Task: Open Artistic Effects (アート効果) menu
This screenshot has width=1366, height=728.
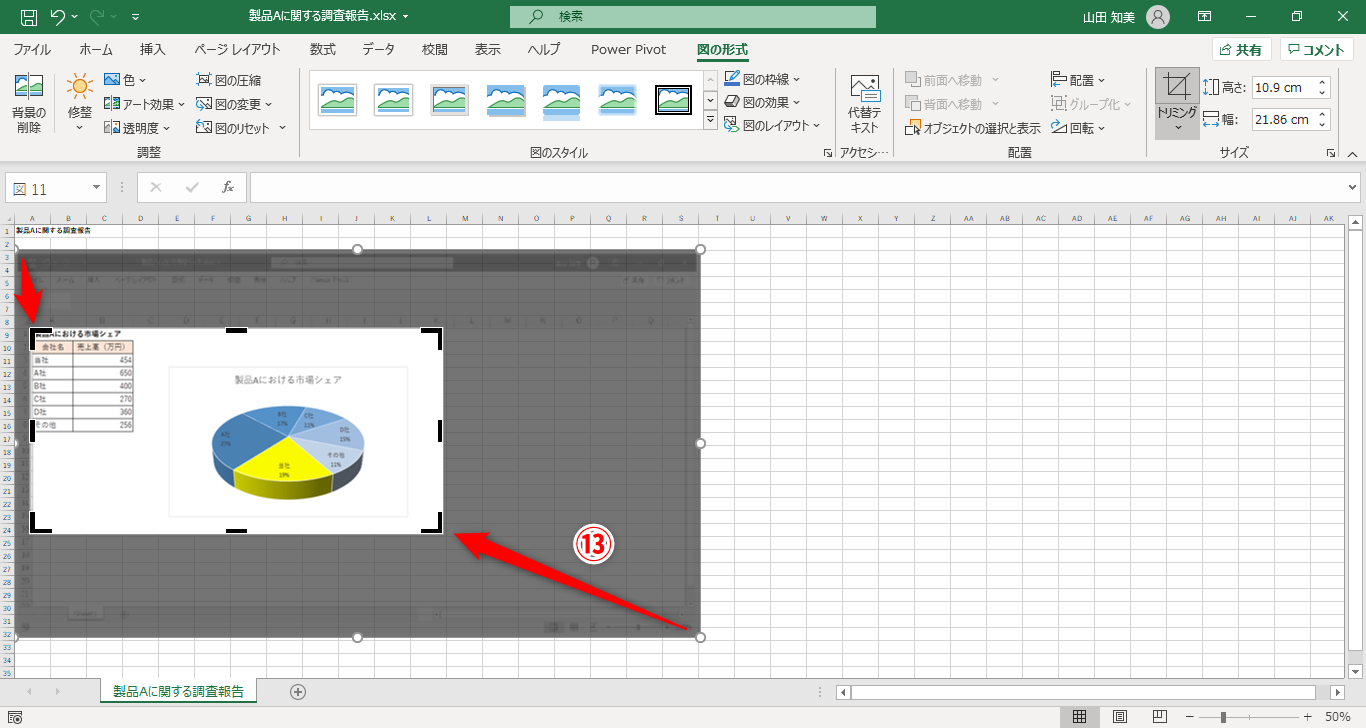Action: pos(144,104)
